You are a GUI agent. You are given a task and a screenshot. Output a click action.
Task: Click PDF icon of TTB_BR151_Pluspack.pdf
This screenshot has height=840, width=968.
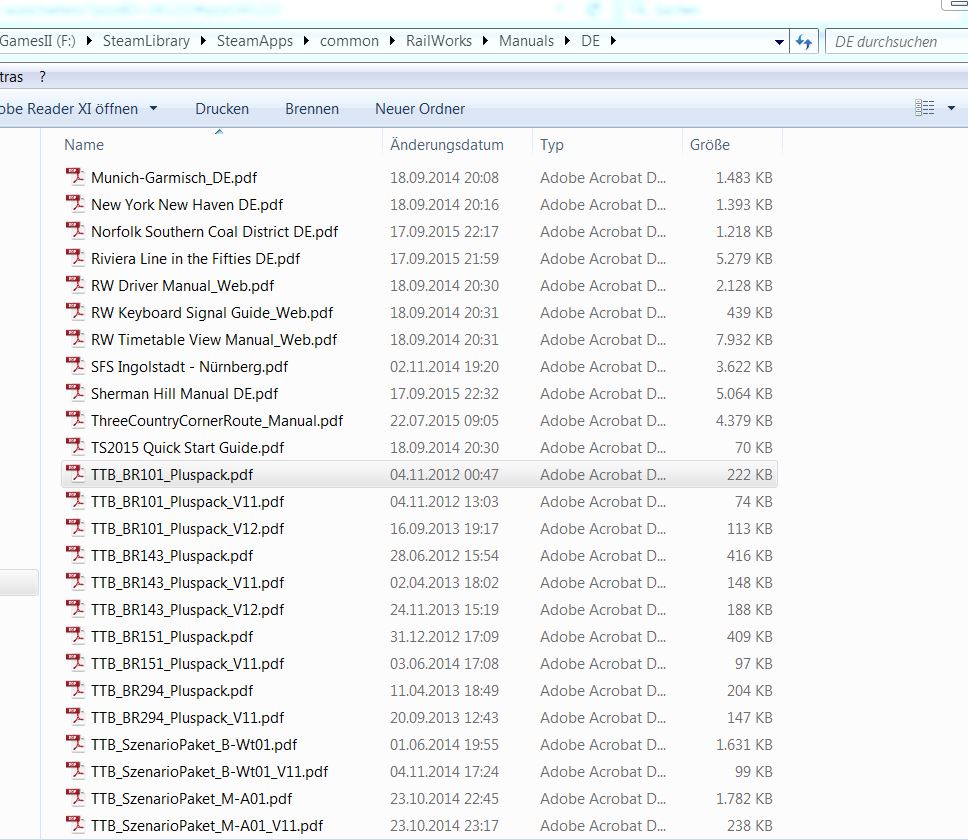(75, 636)
